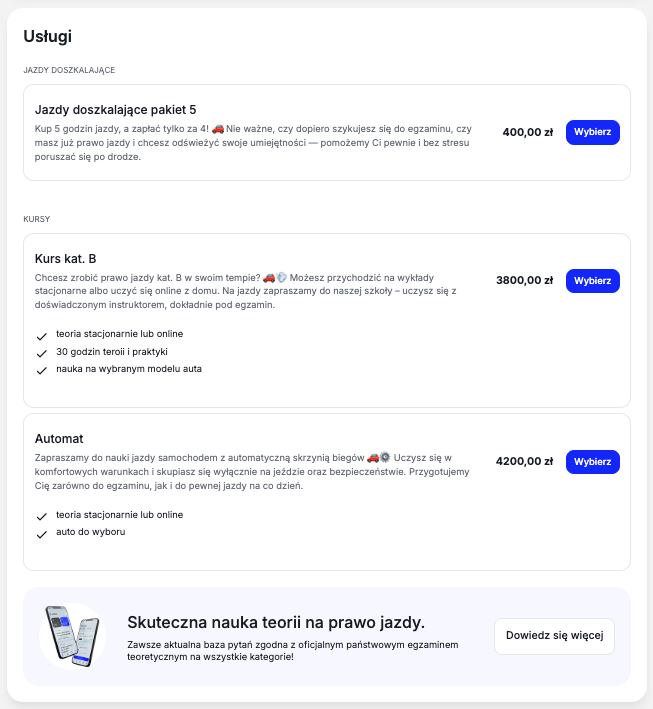
Task: Click the 3800,00 zł price
Action: (524, 281)
